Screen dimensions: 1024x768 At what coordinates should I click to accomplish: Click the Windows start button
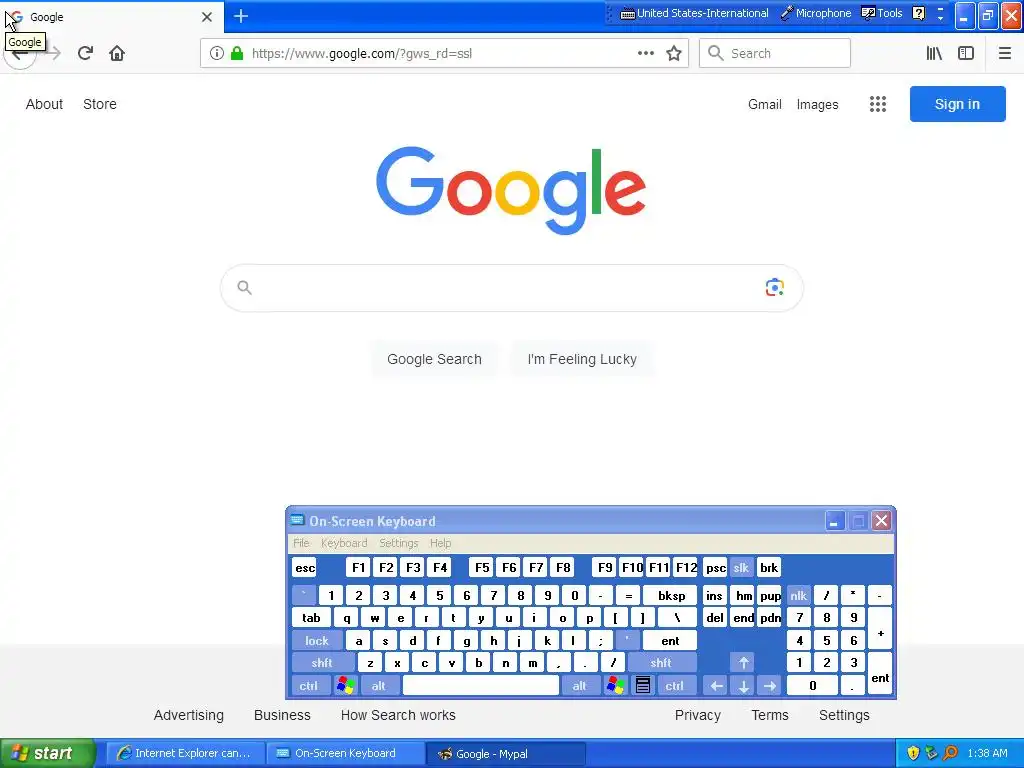coord(48,753)
